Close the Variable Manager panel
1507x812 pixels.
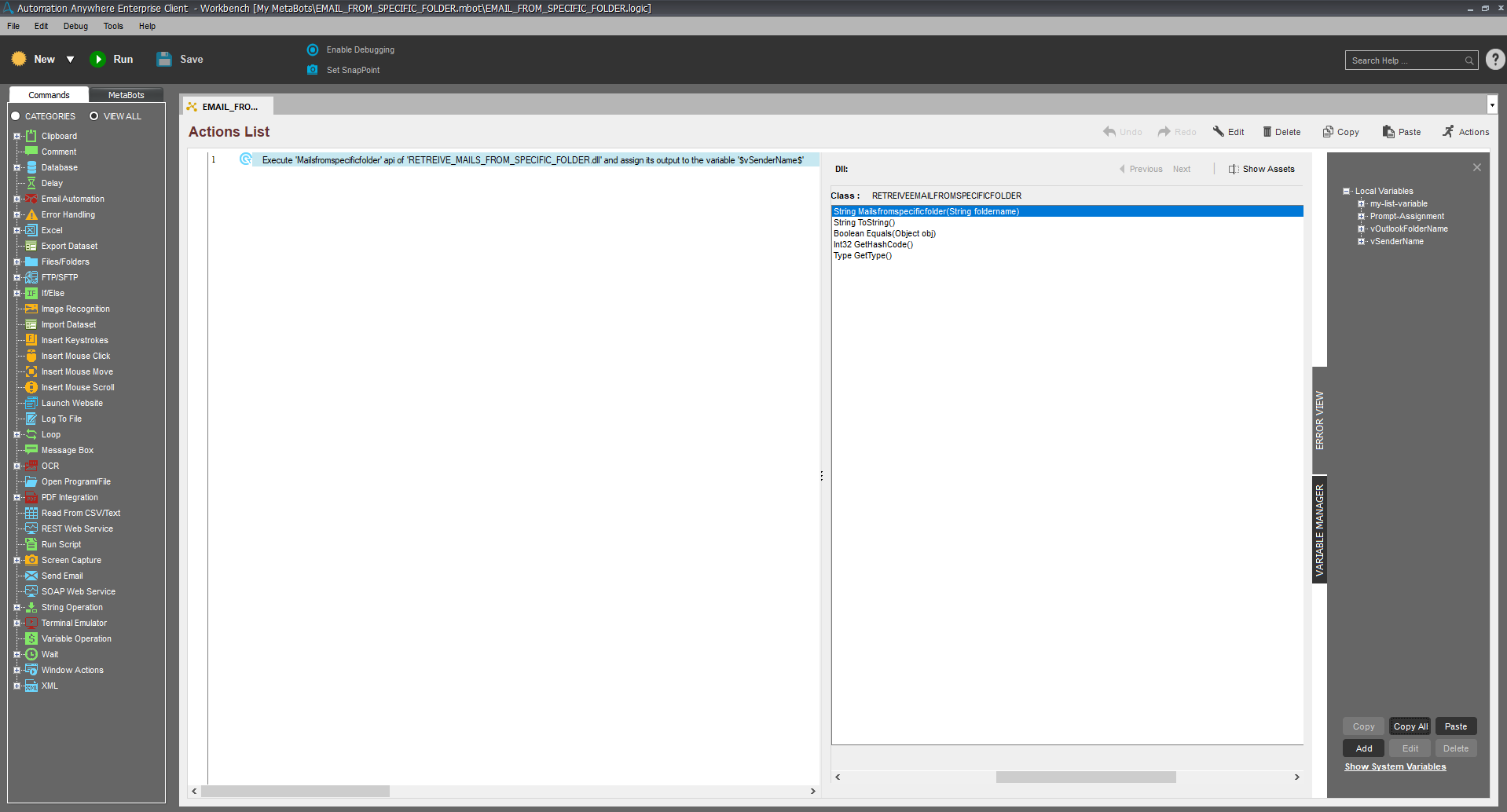(1477, 167)
